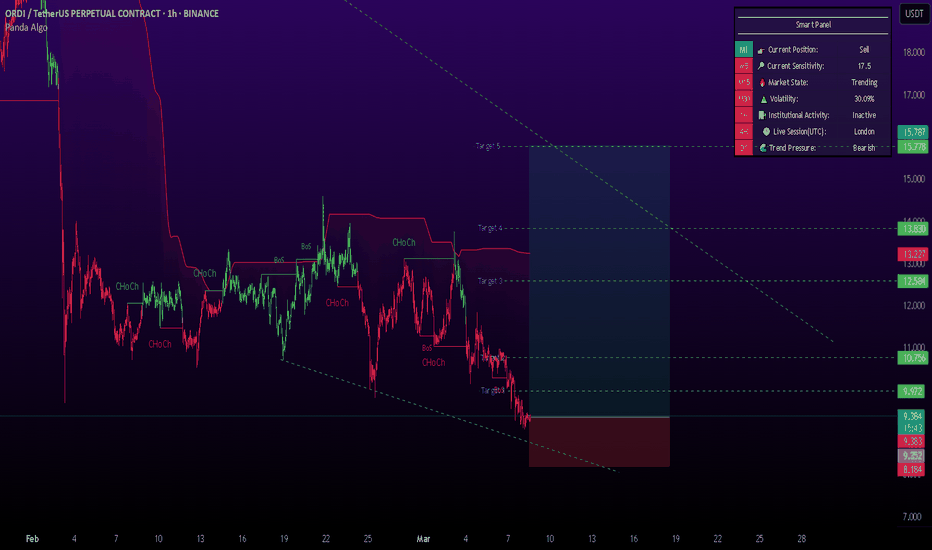Click the Current Sensitivity magnifier icon
The width and height of the screenshot is (932, 550).
pos(761,66)
